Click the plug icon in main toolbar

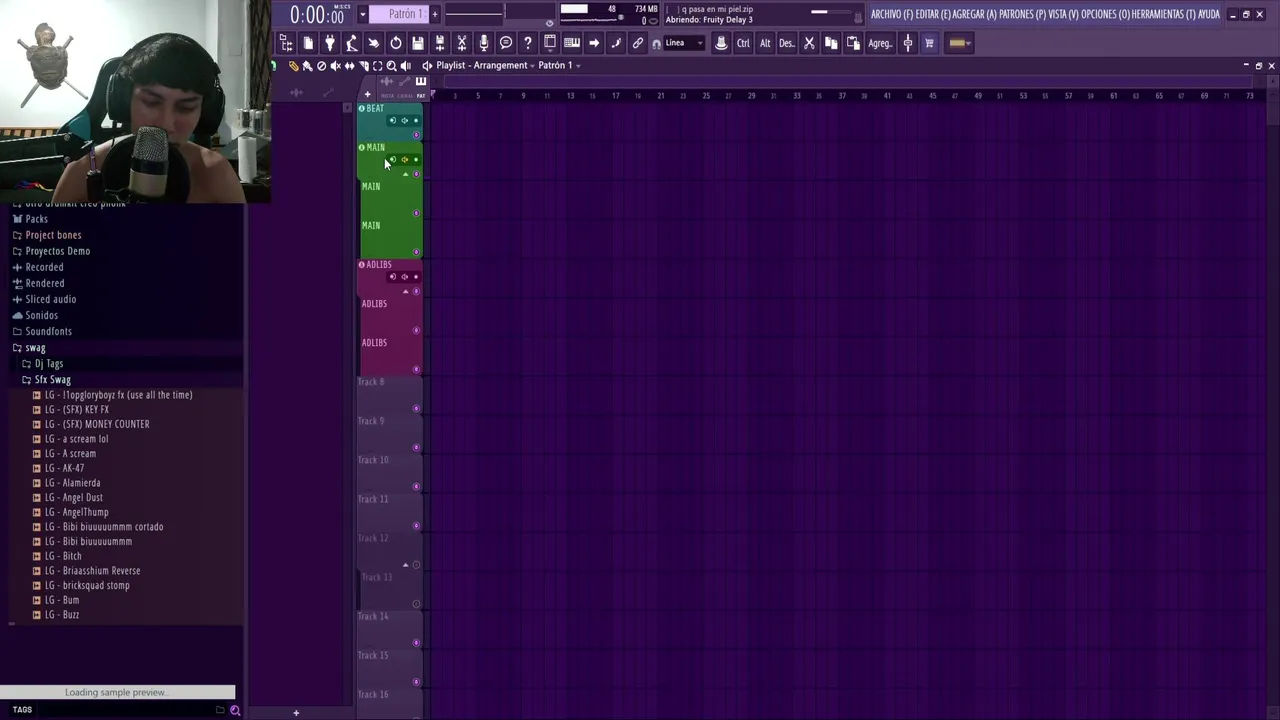pos(330,43)
